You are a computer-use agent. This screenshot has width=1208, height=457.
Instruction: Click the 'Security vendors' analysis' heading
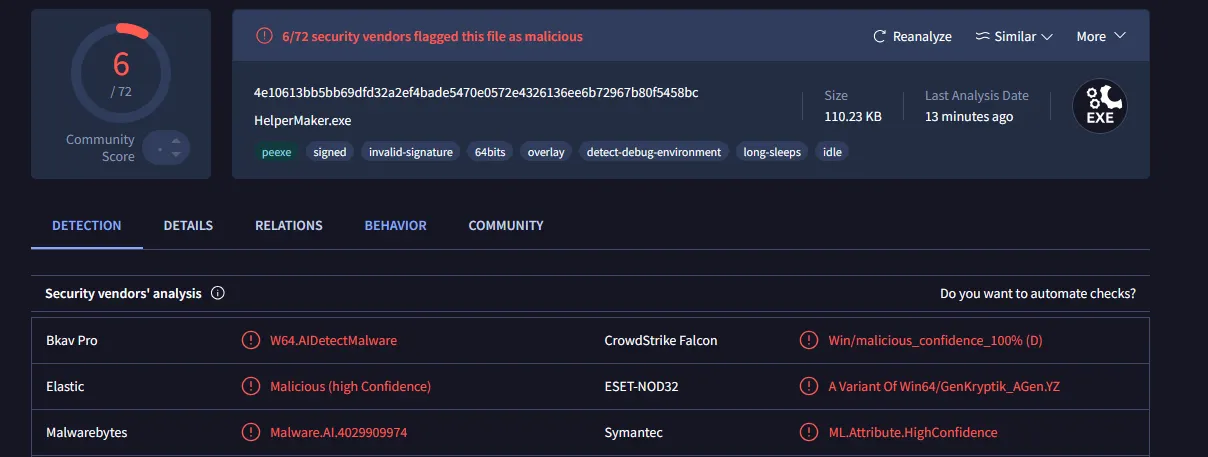pyautogui.click(x=123, y=294)
